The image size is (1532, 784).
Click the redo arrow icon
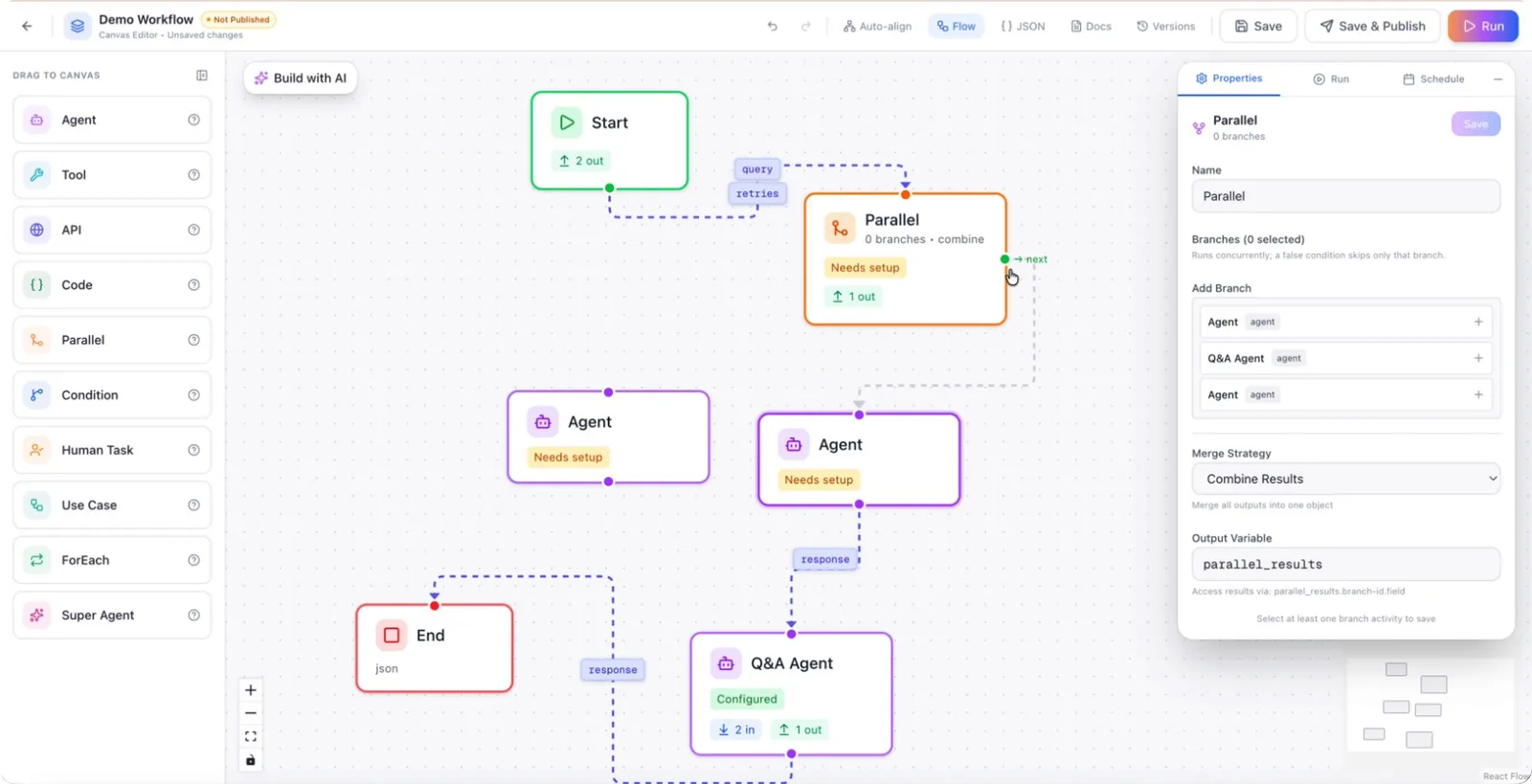[x=806, y=27]
